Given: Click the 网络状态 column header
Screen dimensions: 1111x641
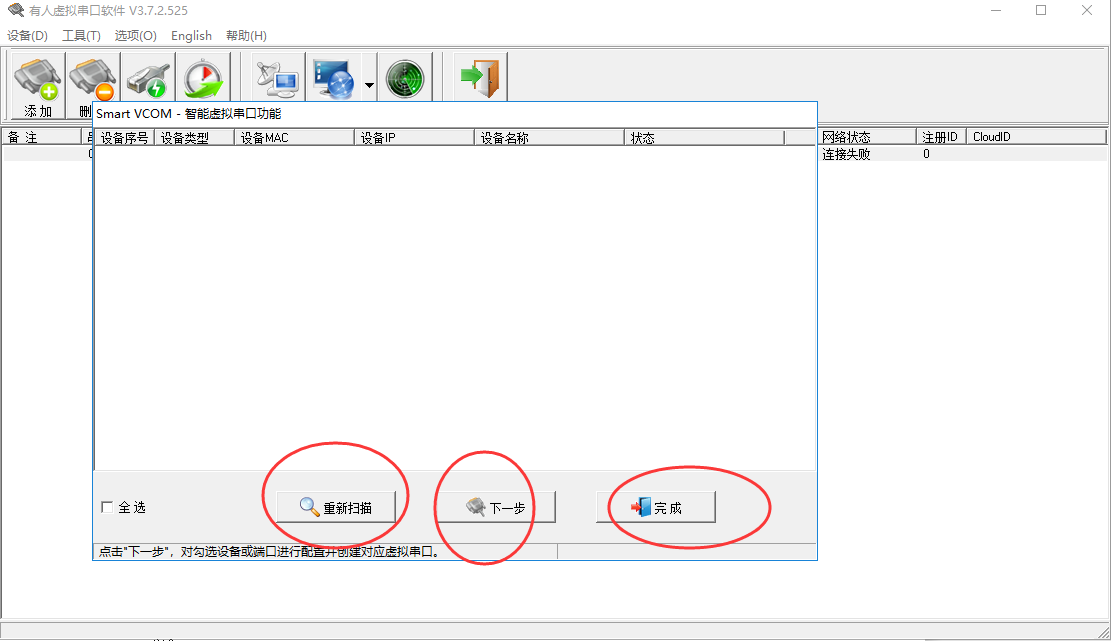Looking at the screenshot, I should [x=865, y=137].
